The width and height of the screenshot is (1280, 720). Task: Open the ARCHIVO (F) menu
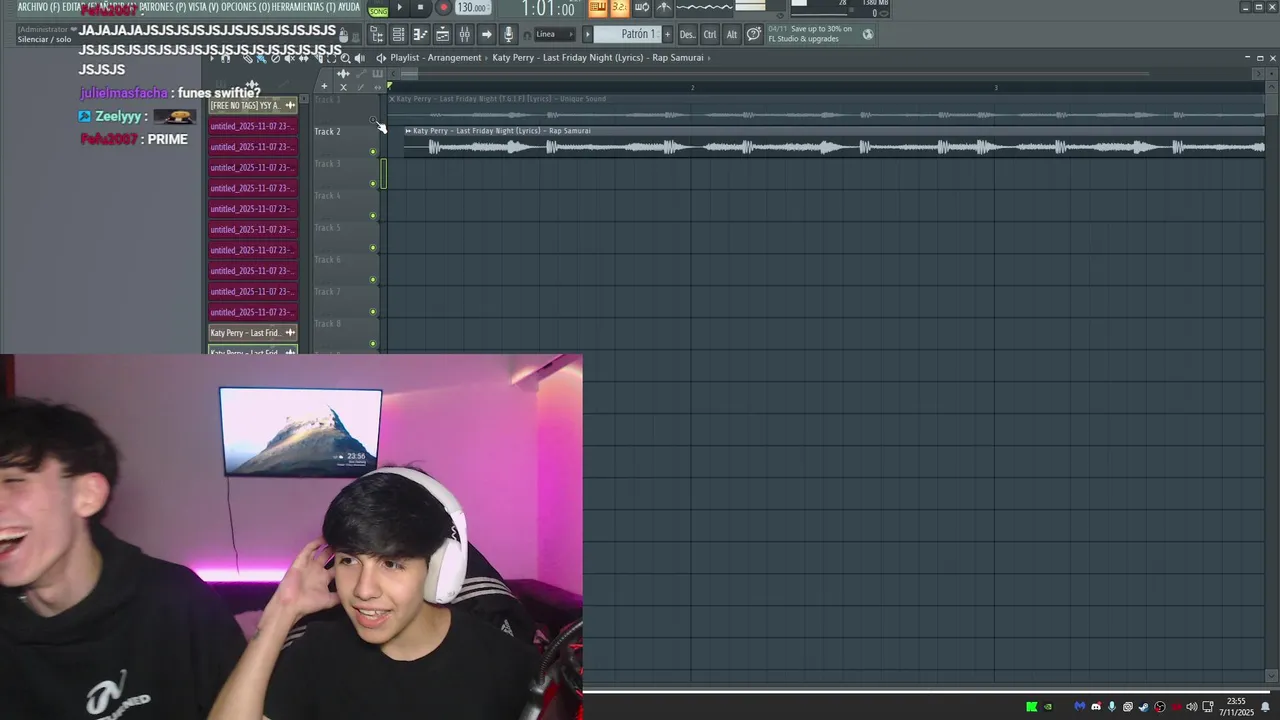[x=38, y=7]
